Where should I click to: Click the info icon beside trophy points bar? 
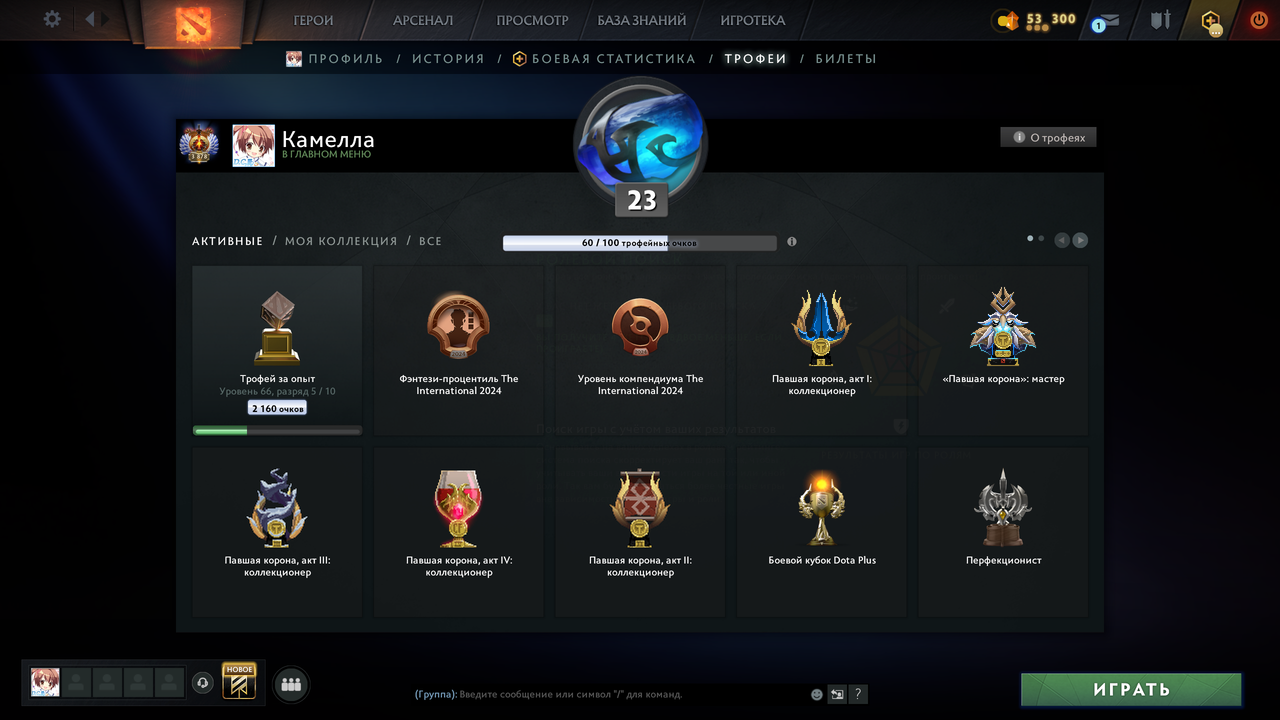coord(792,242)
